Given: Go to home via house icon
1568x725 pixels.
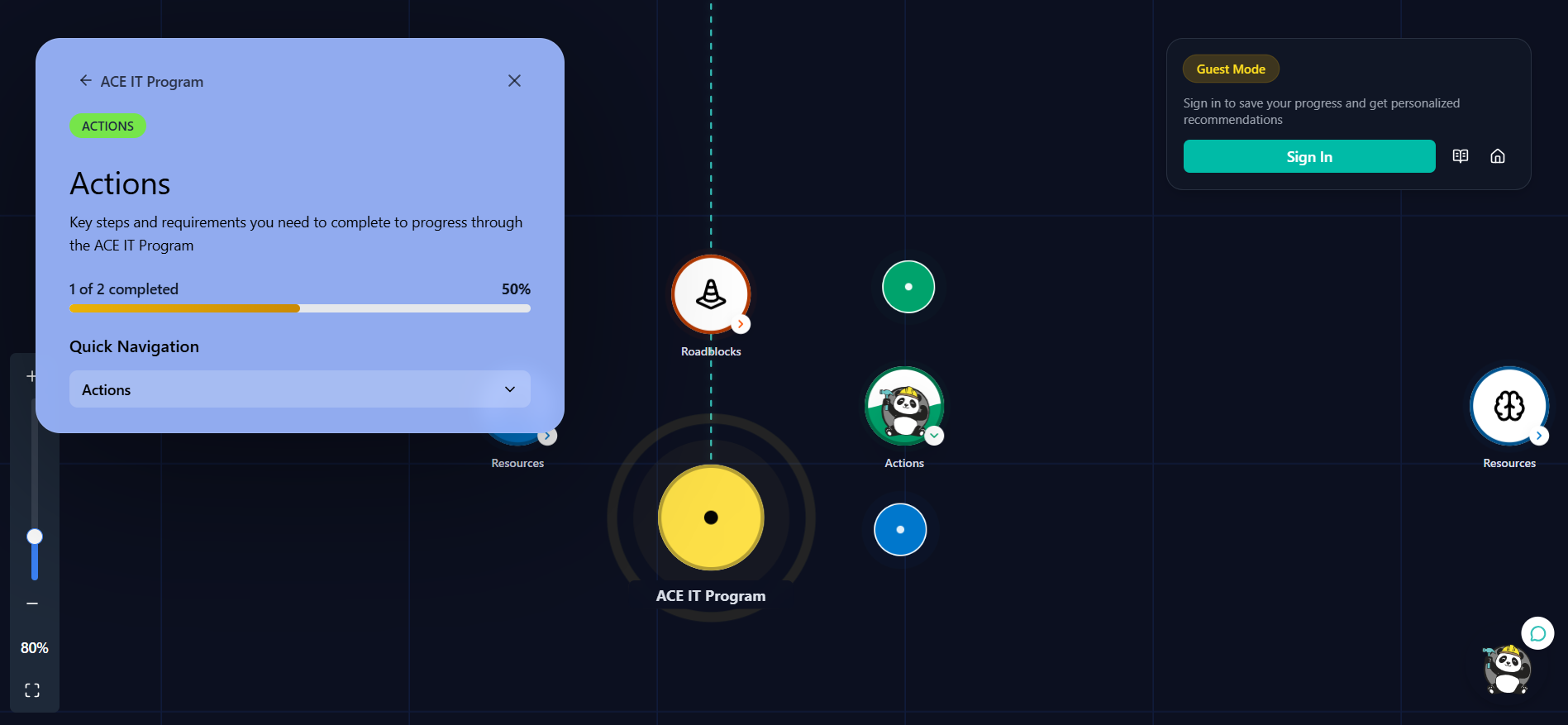Looking at the screenshot, I should tap(1497, 156).
